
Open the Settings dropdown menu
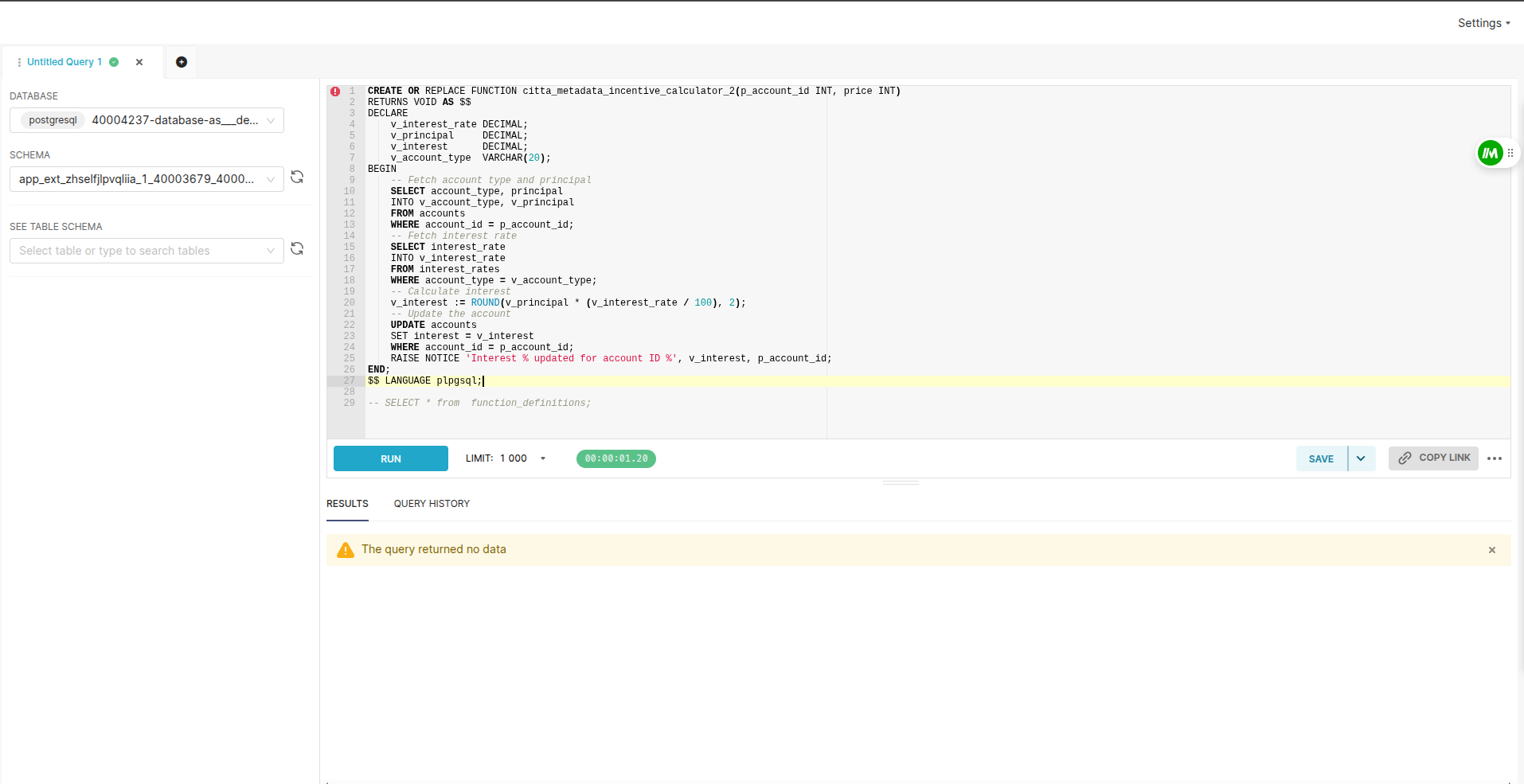click(1483, 23)
